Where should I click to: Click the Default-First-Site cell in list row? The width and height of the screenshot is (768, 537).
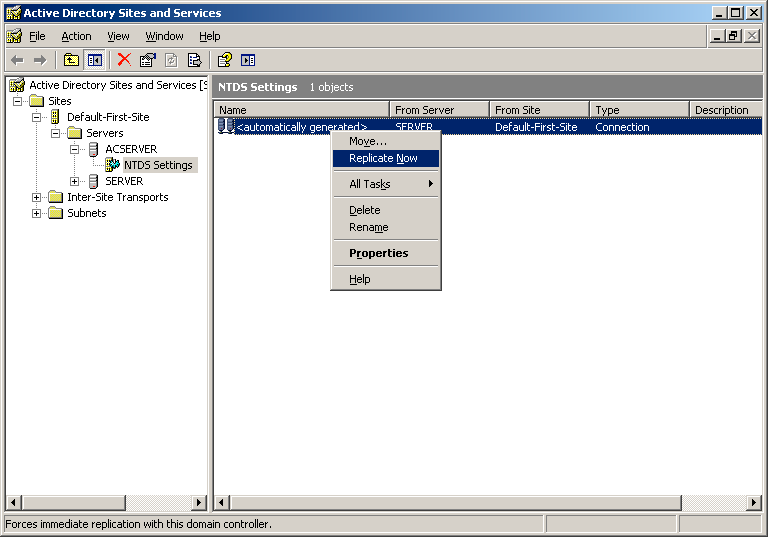tap(536, 127)
